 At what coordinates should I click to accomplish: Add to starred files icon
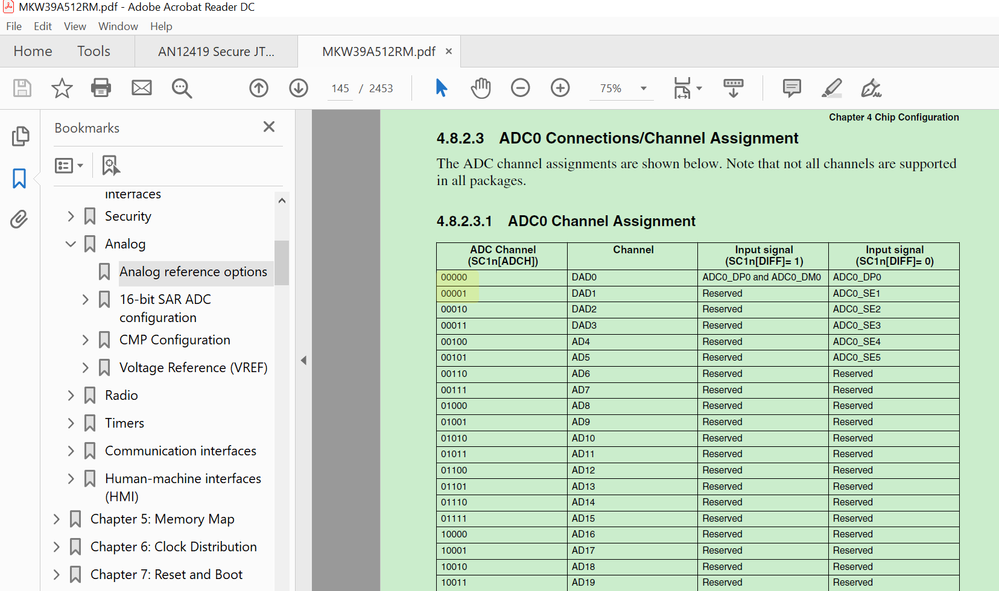coord(62,88)
